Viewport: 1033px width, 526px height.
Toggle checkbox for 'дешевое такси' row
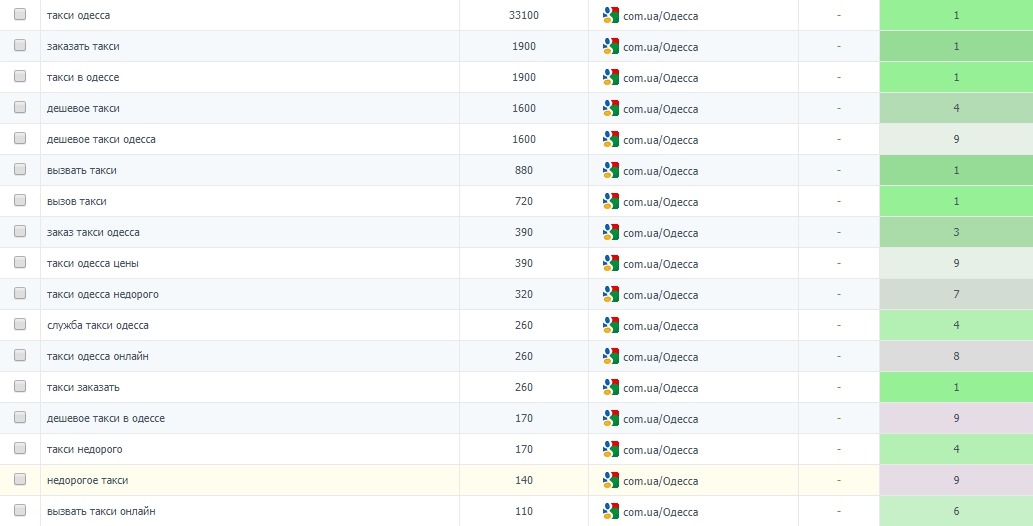point(20,107)
